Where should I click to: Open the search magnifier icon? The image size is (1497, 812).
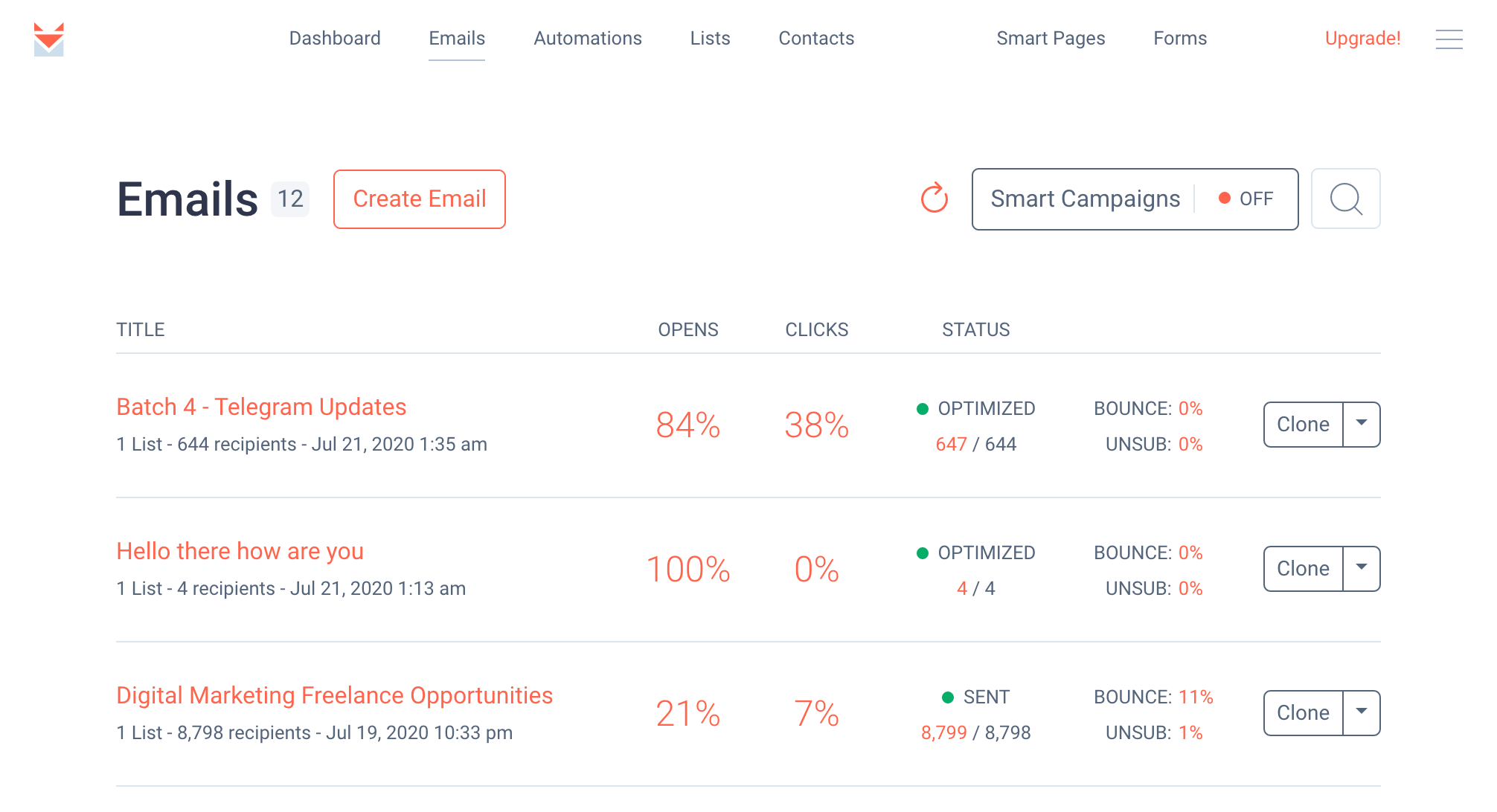1345,199
